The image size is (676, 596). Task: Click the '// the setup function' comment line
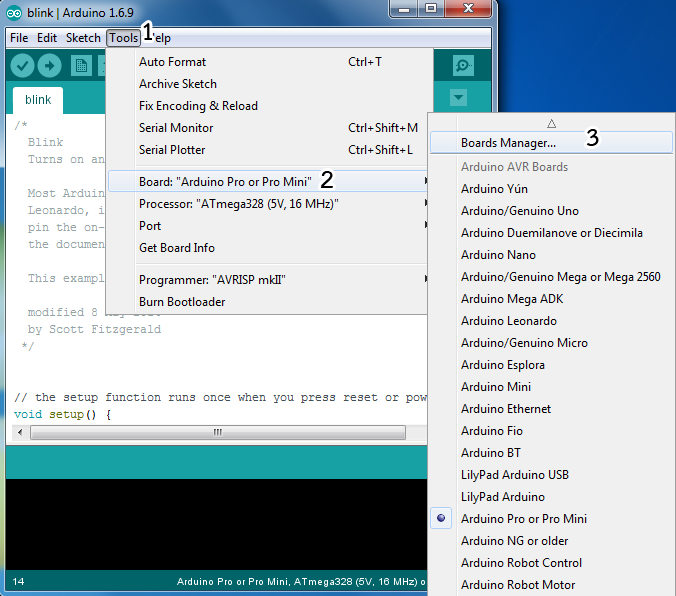[220, 397]
